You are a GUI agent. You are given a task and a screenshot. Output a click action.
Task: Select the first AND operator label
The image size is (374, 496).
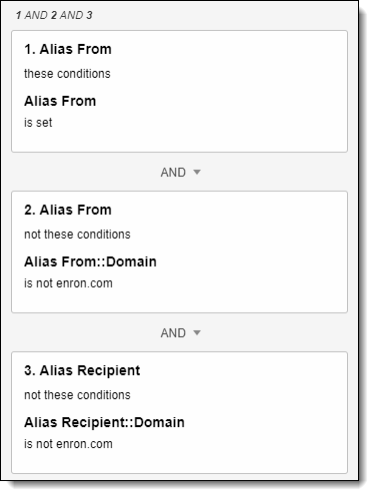click(x=173, y=172)
